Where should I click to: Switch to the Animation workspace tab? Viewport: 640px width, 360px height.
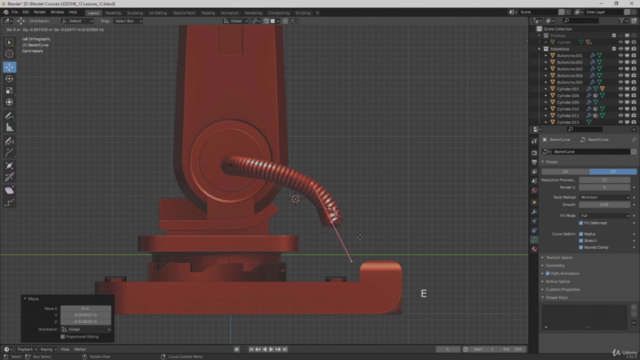pos(230,13)
